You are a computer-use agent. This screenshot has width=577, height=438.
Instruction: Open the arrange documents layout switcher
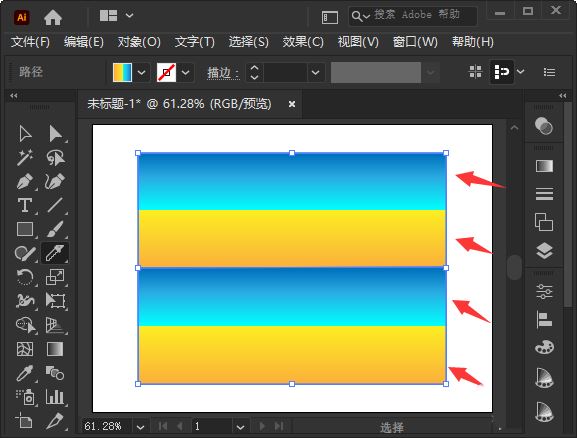[x=116, y=16]
